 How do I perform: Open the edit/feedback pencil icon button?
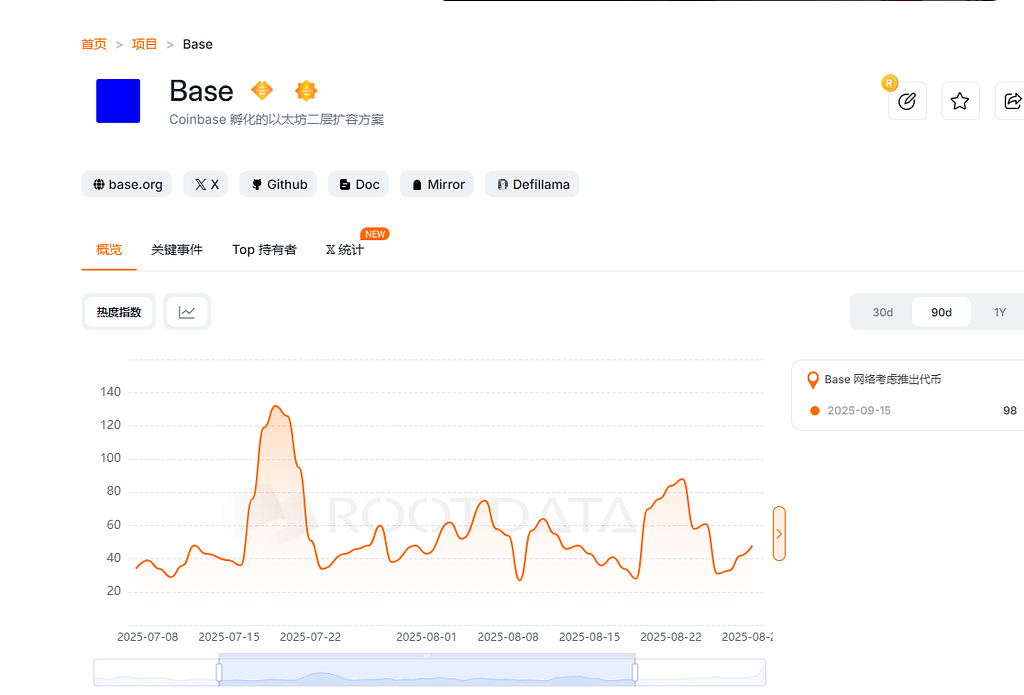[x=907, y=101]
